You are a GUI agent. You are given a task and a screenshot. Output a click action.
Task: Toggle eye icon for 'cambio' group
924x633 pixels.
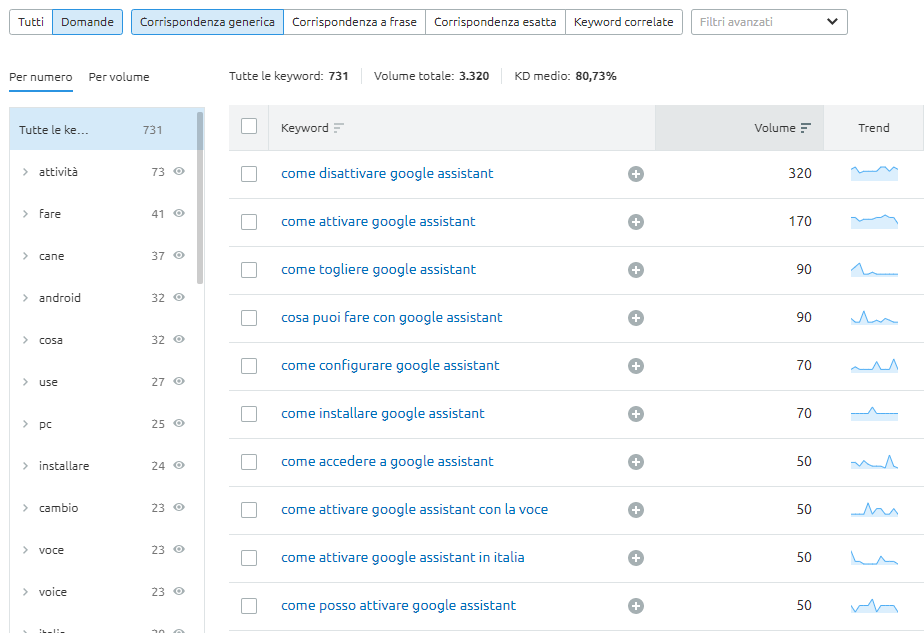179,507
